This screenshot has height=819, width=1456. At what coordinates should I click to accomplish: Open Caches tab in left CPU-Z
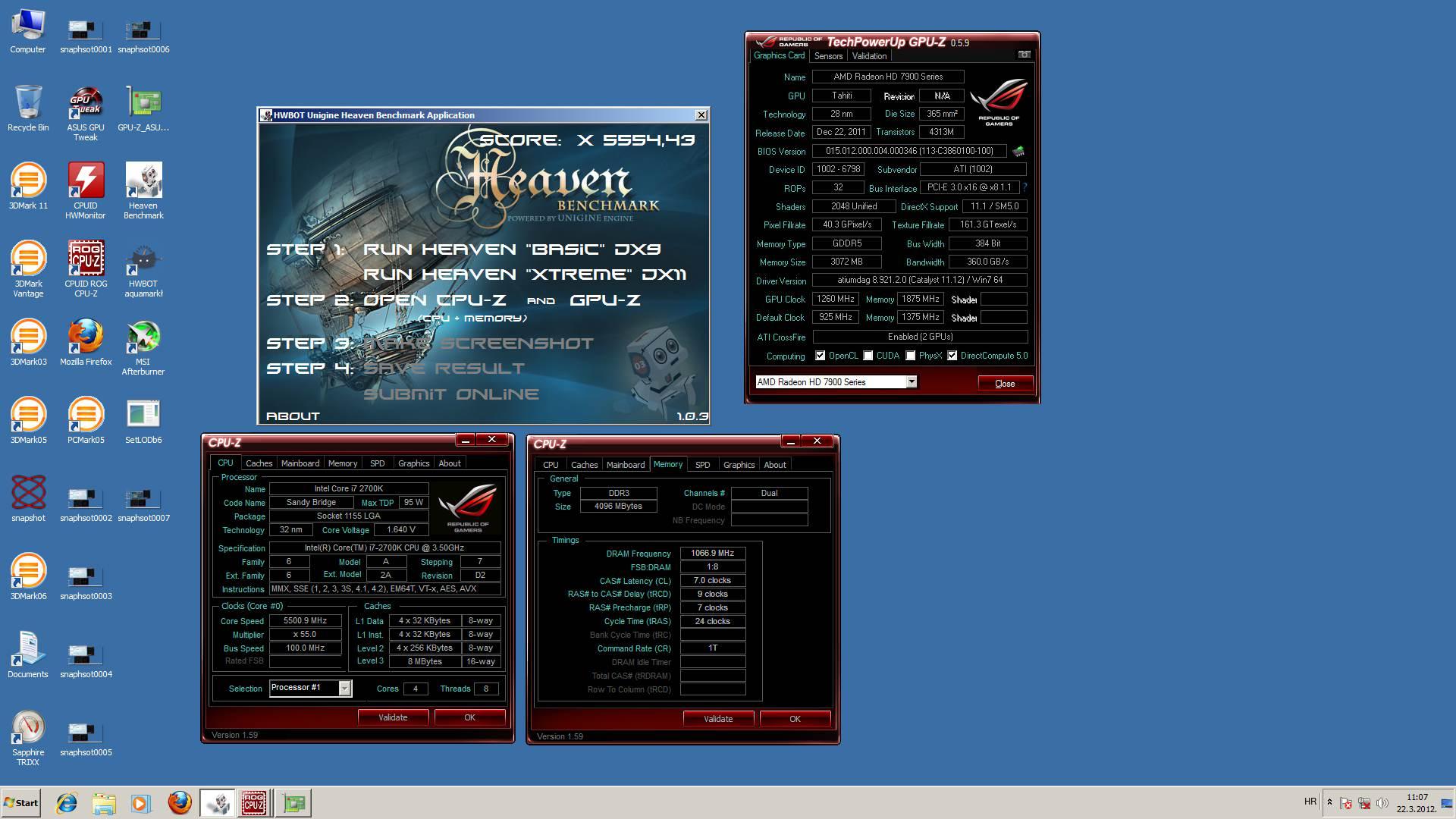259,463
